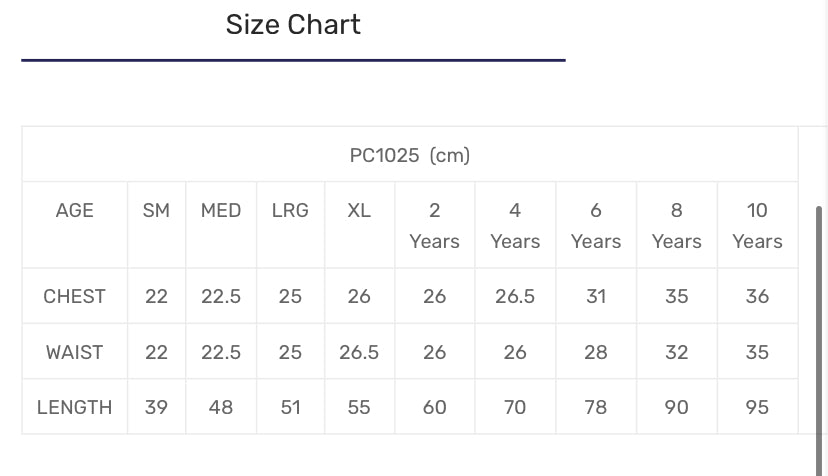Click the 8 Years column header
This screenshot has width=828, height=476.
677,226
